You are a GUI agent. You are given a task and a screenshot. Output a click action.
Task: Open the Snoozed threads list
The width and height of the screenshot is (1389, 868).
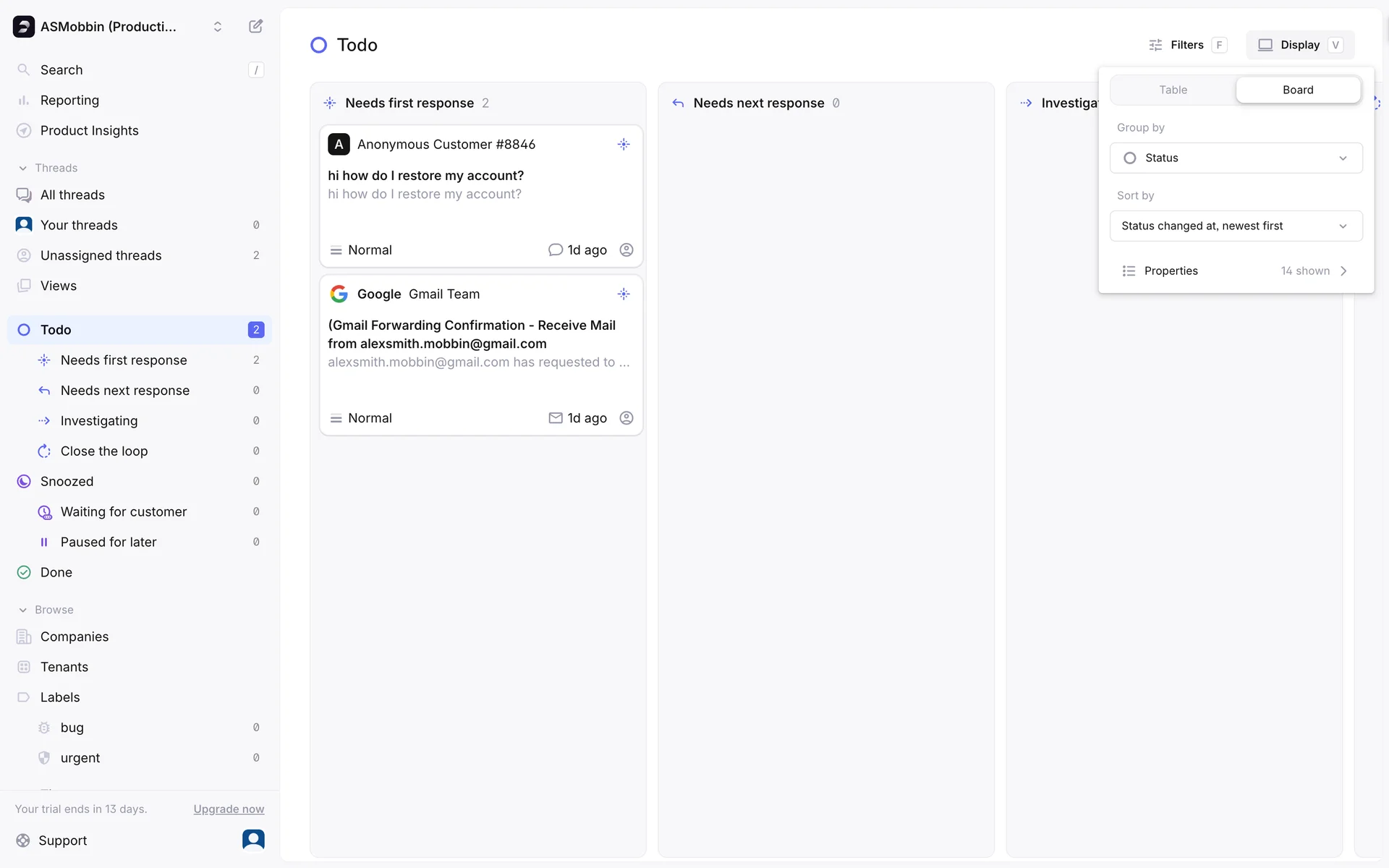point(67,482)
